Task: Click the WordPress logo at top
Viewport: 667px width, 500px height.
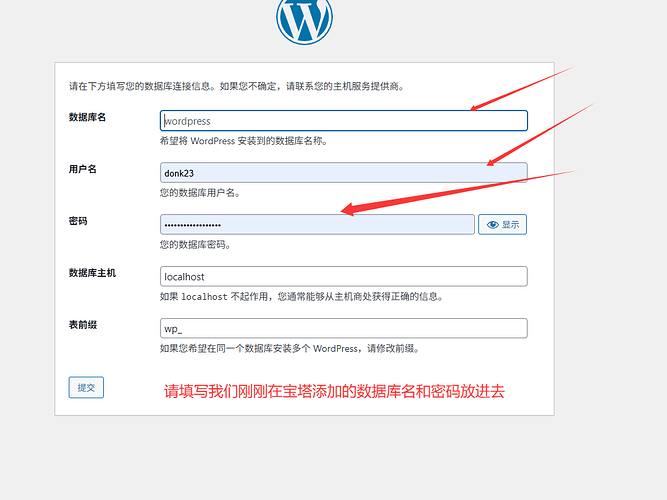Action: (x=304, y=19)
